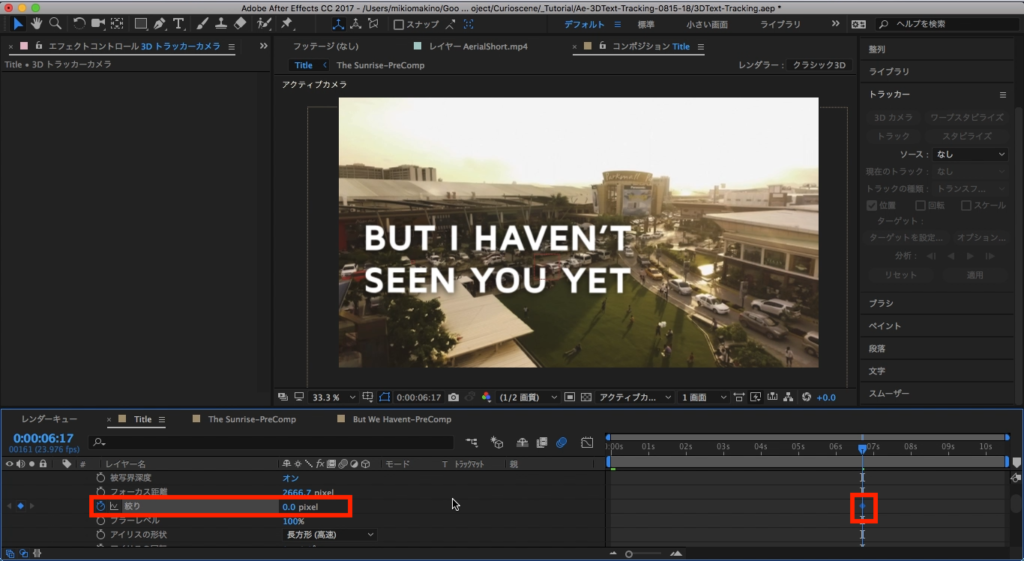Open the 33.3% magnification dropdown
The image size is (1024, 561).
(x=331, y=397)
